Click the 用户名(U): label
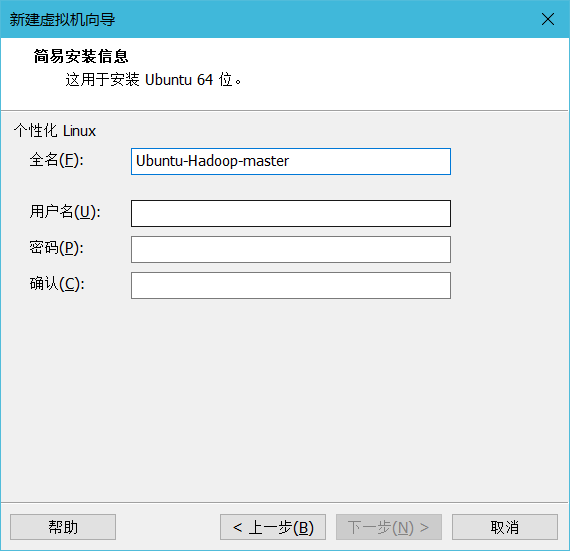The height and width of the screenshot is (551, 570). tap(65, 212)
